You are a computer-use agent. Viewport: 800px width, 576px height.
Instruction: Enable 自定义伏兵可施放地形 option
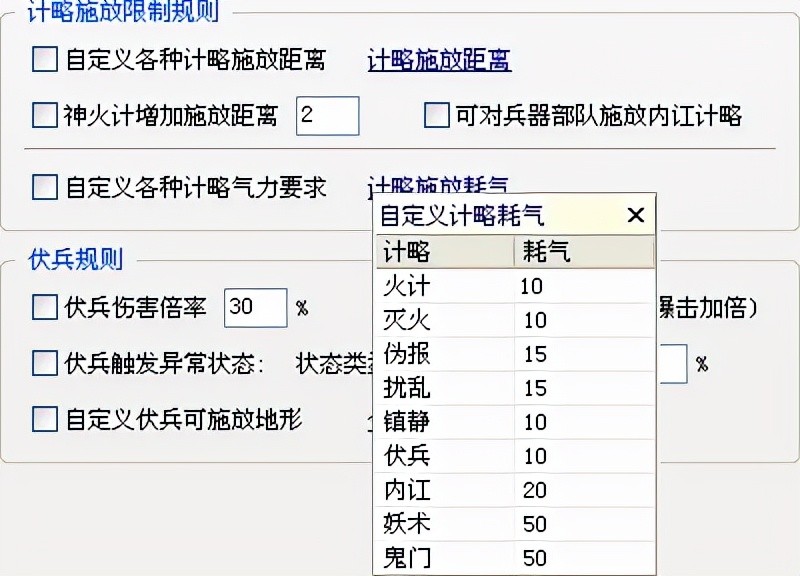[x=44, y=418]
